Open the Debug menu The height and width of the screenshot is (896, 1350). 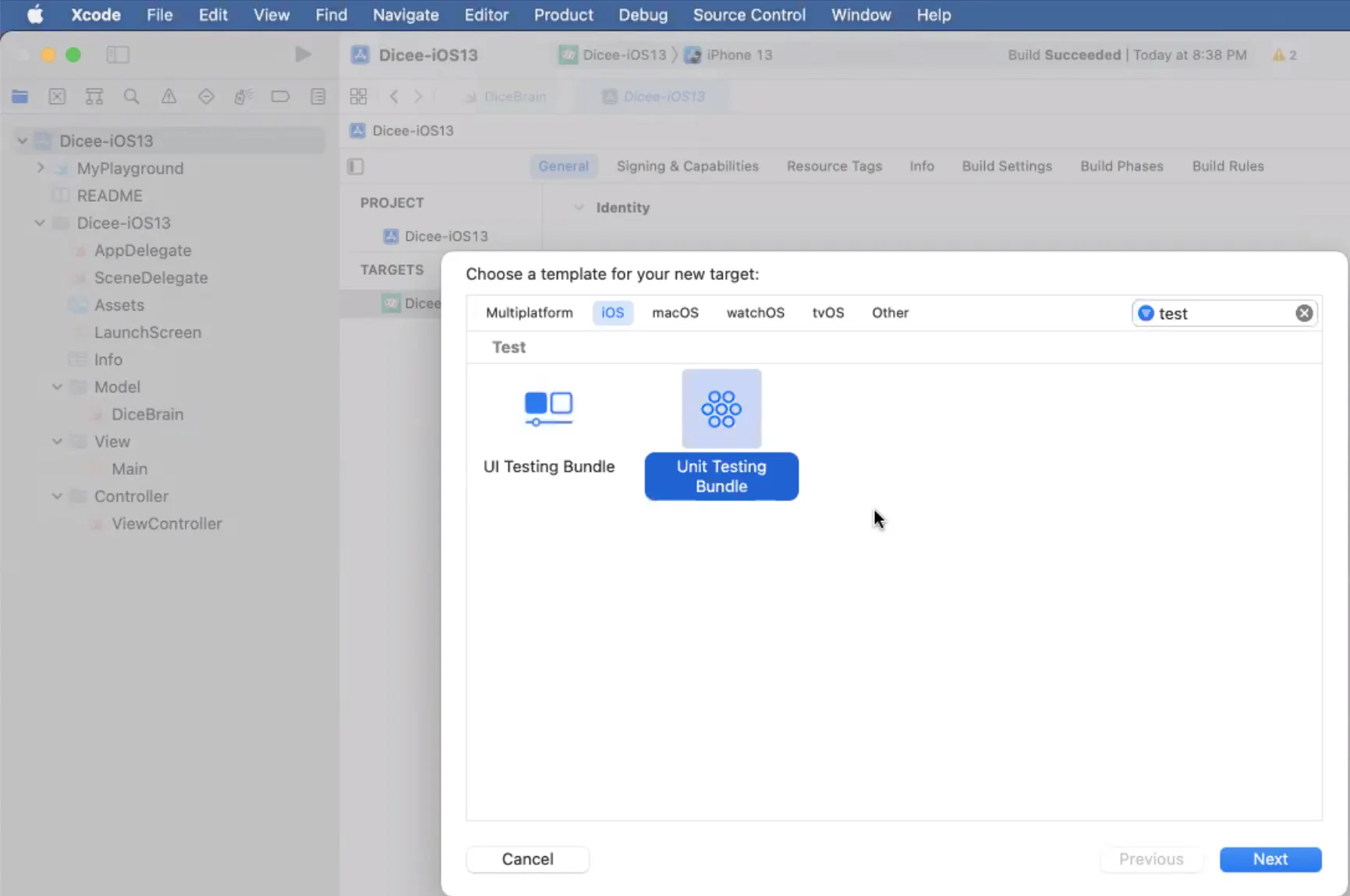643,15
